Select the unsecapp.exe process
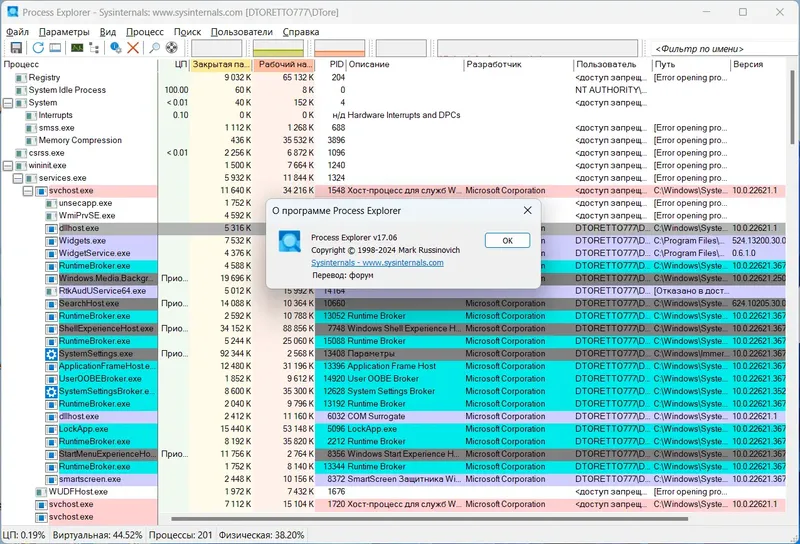Image resolution: width=800 pixels, height=544 pixels. click(85, 203)
